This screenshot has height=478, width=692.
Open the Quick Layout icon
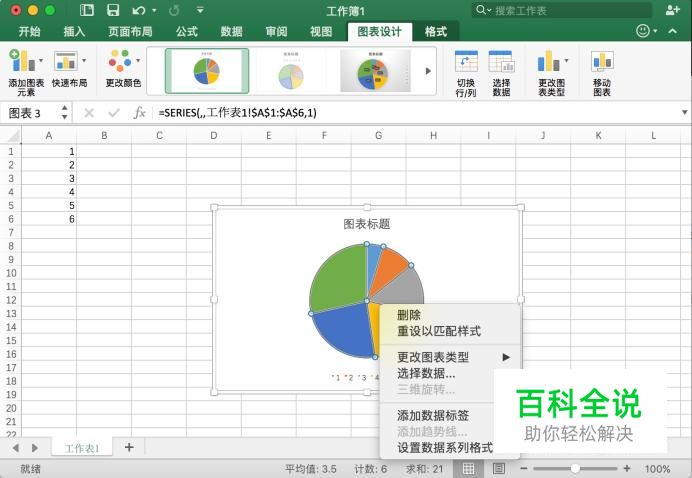(x=66, y=61)
